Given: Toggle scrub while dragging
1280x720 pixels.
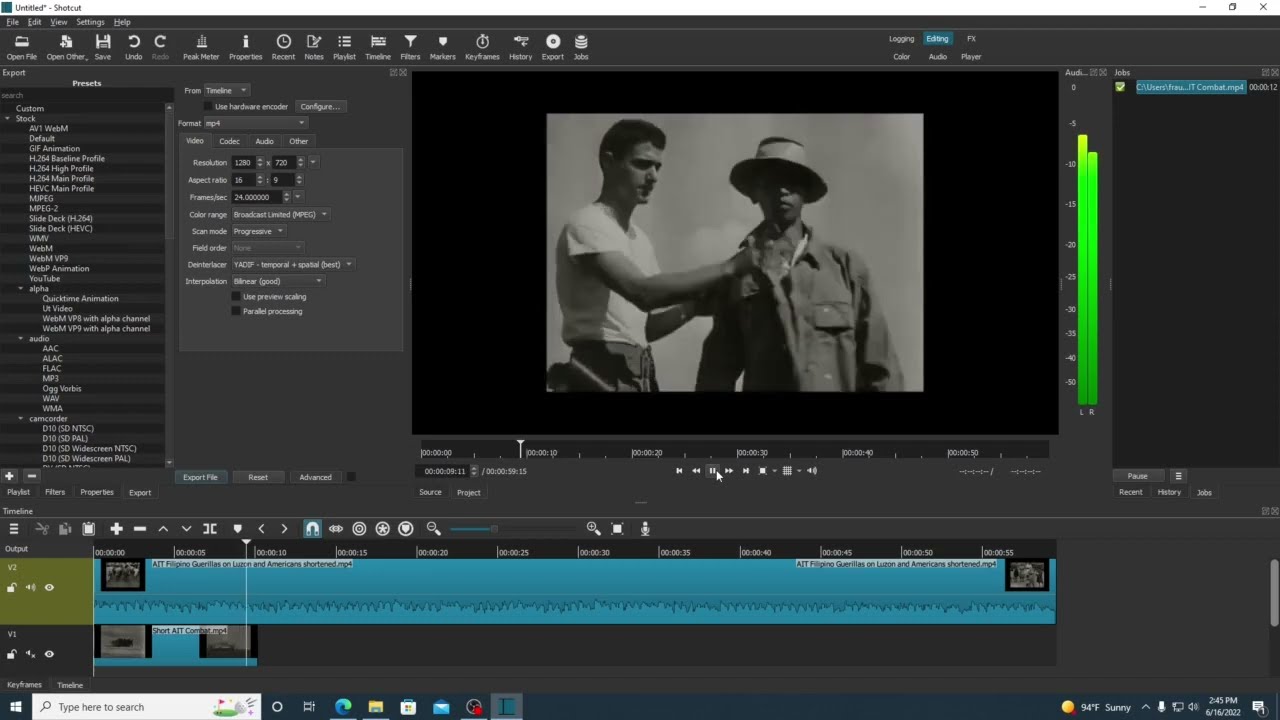Looking at the screenshot, I should coord(336,528).
